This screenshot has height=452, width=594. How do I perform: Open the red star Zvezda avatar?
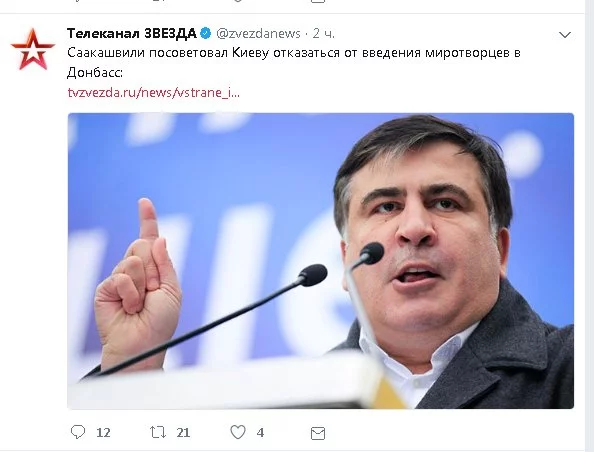point(33,50)
